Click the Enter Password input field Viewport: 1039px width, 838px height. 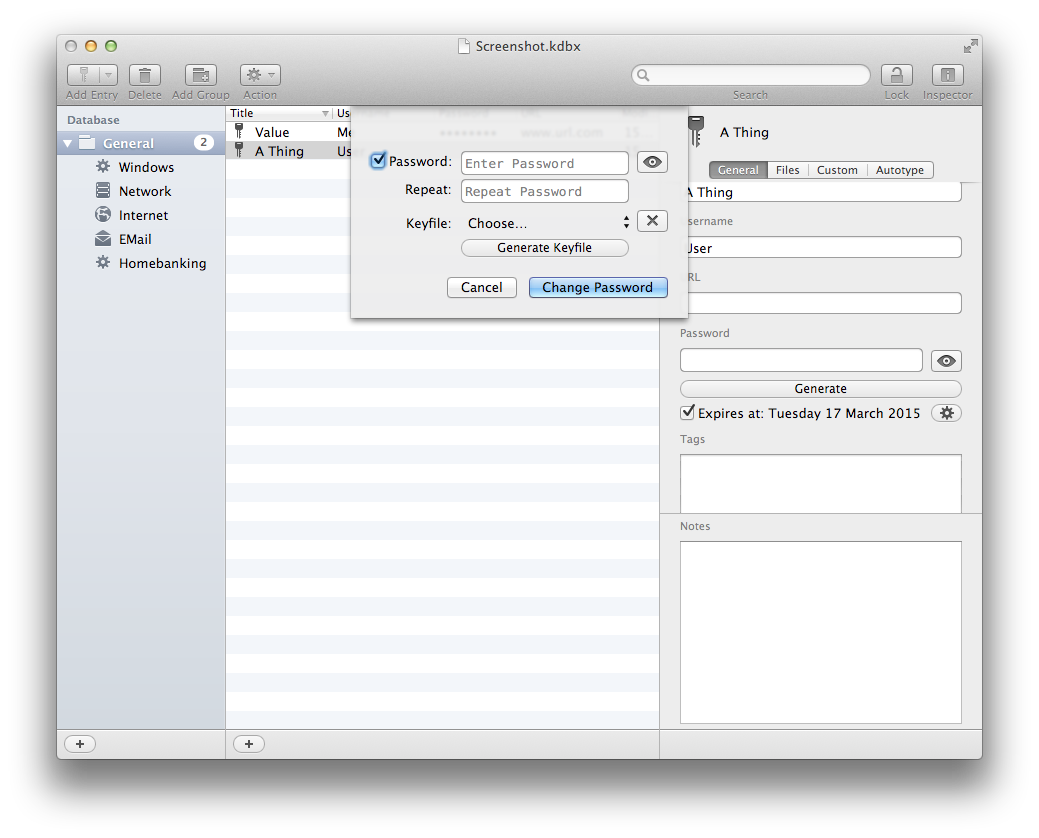[x=544, y=163]
